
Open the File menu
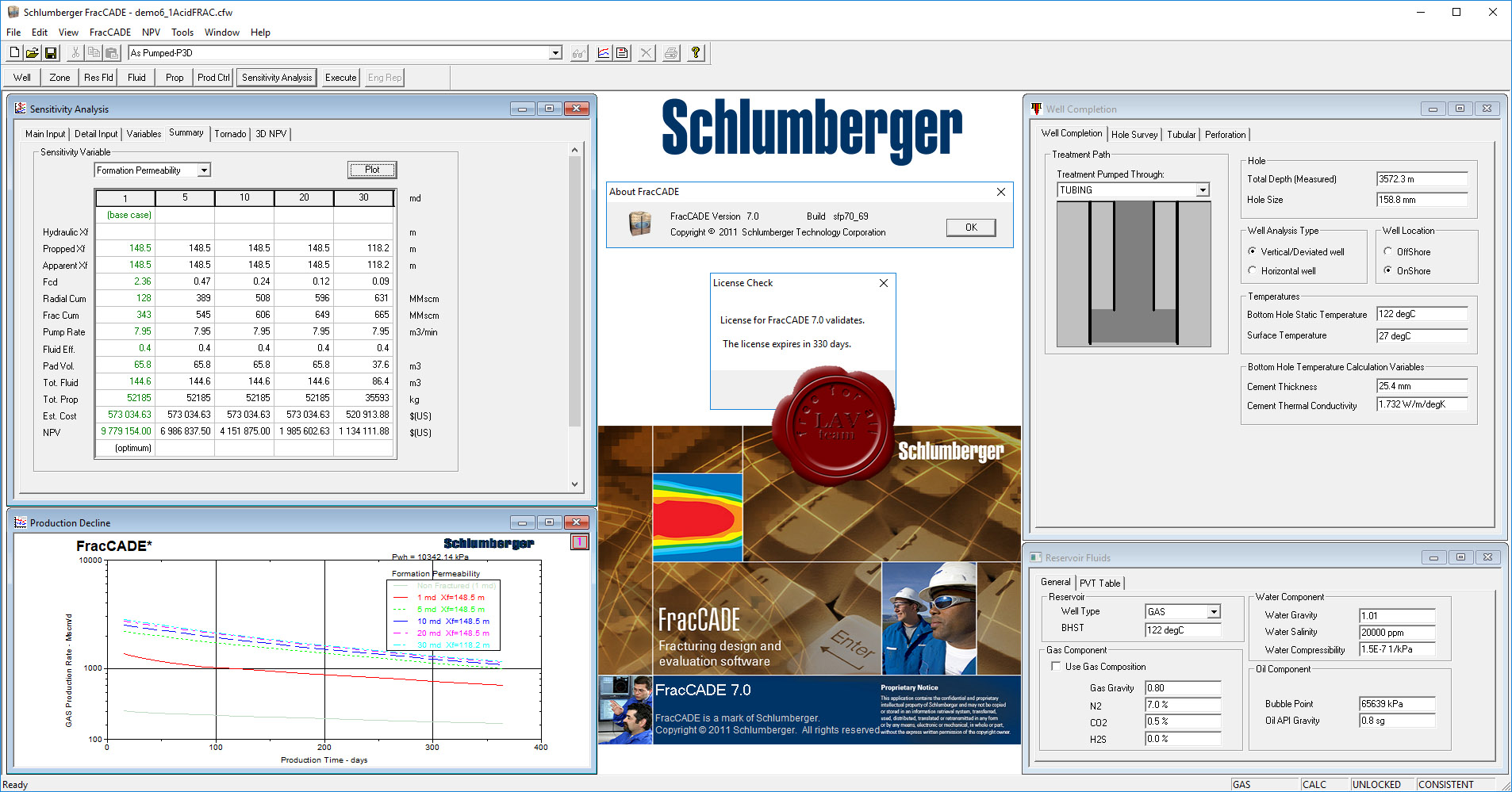tap(13, 33)
